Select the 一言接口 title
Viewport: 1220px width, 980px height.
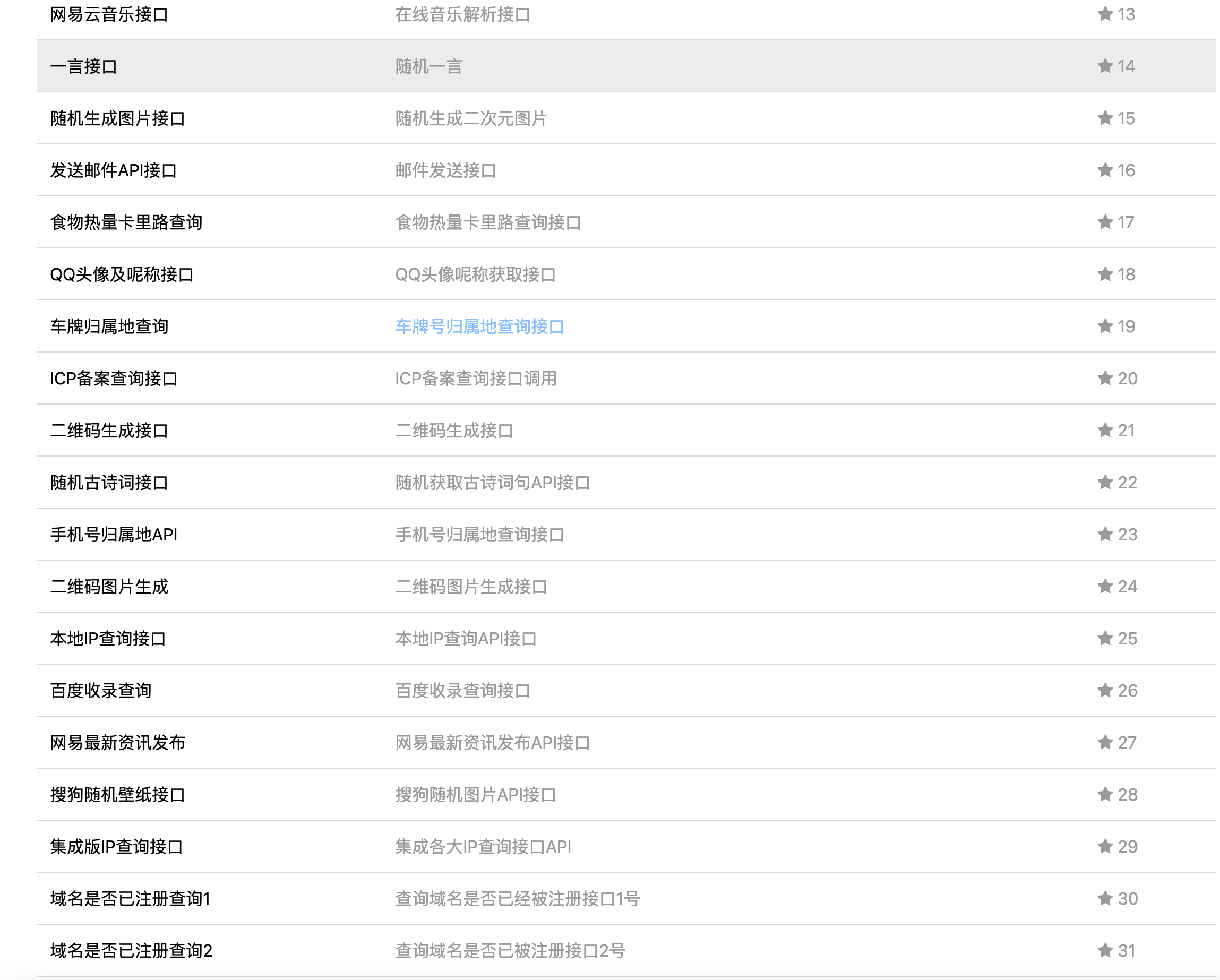pos(84,66)
